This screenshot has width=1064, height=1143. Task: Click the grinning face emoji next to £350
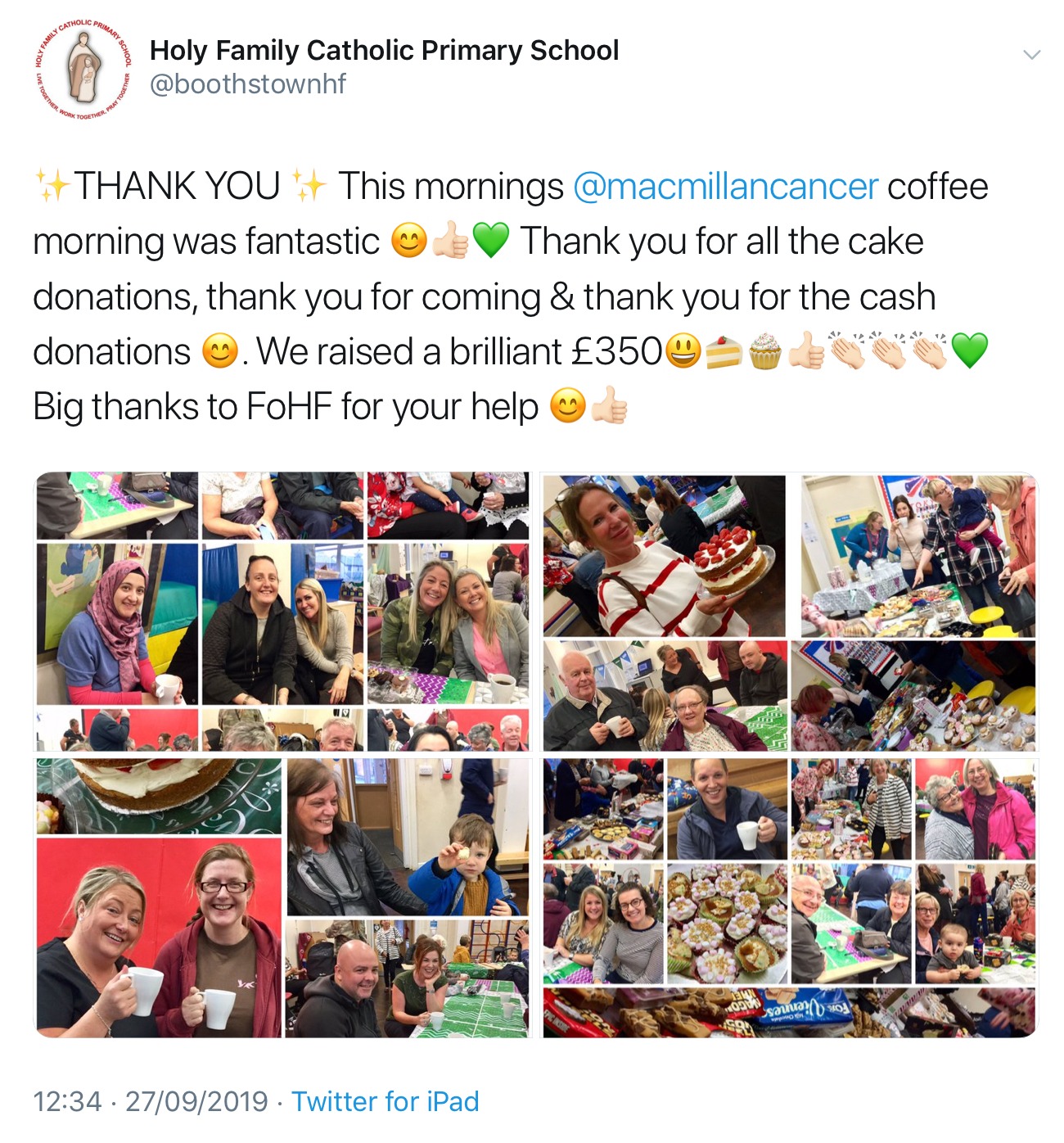click(x=683, y=351)
